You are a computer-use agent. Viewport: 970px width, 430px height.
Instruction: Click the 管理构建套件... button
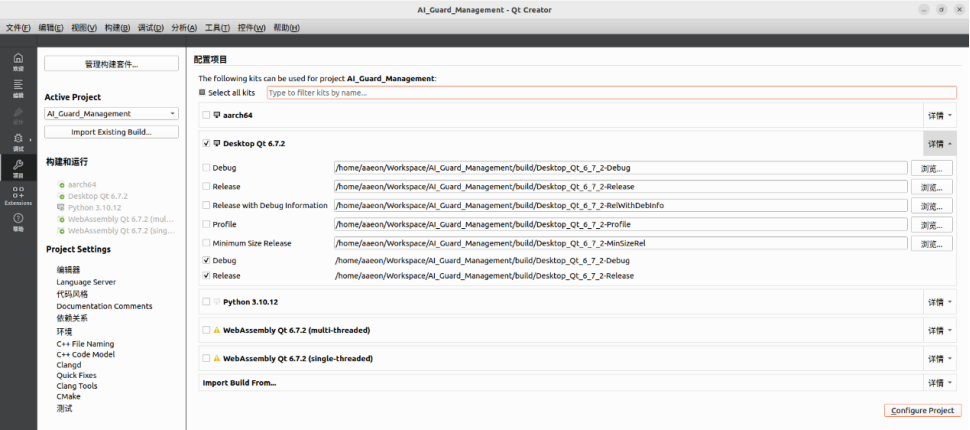111,64
